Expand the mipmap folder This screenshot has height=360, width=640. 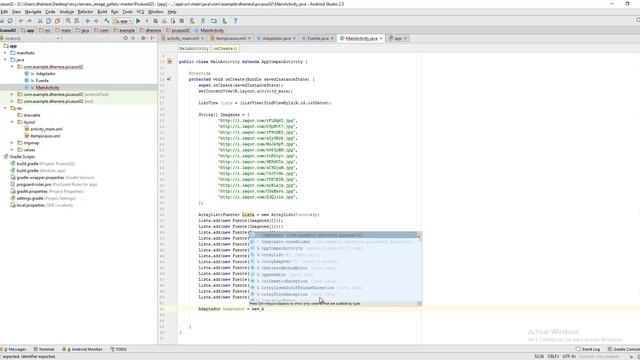(12, 143)
